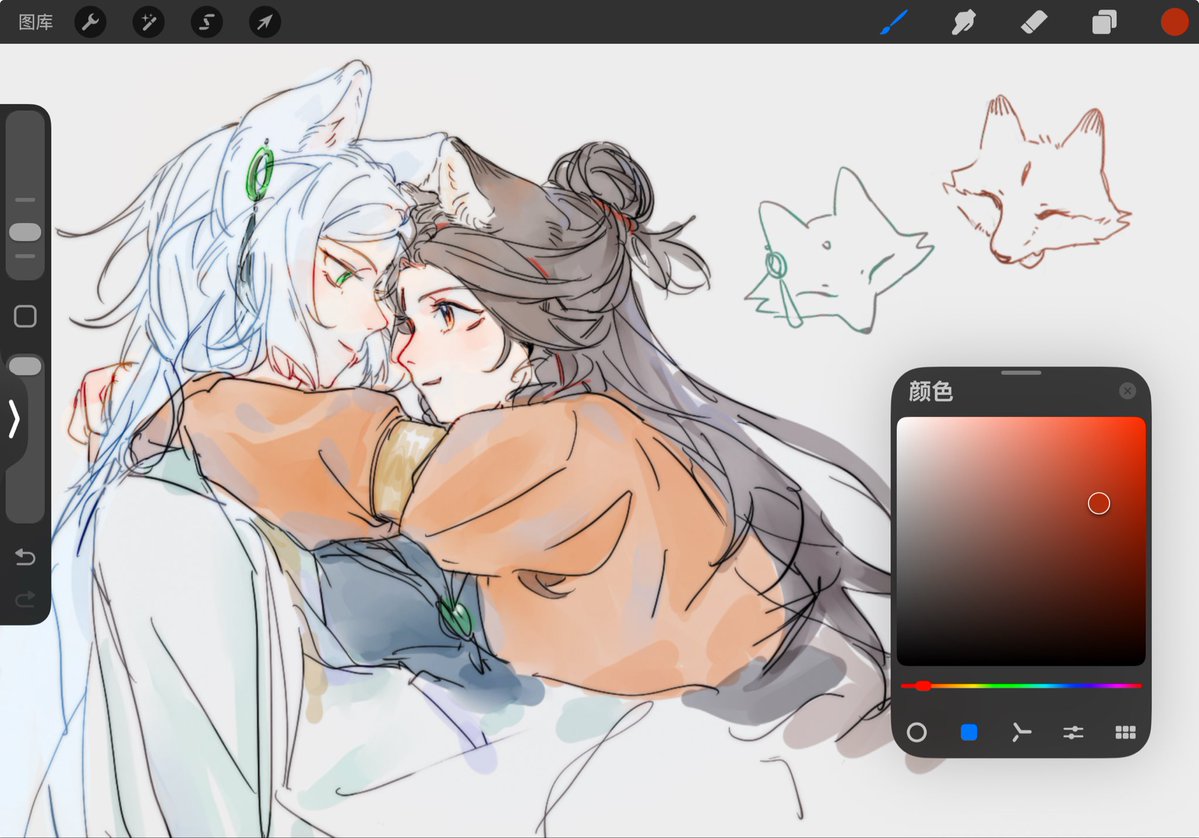This screenshot has height=838, width=1199.
Task: Adjust the brush opacity slider handle
Action: 25,366
